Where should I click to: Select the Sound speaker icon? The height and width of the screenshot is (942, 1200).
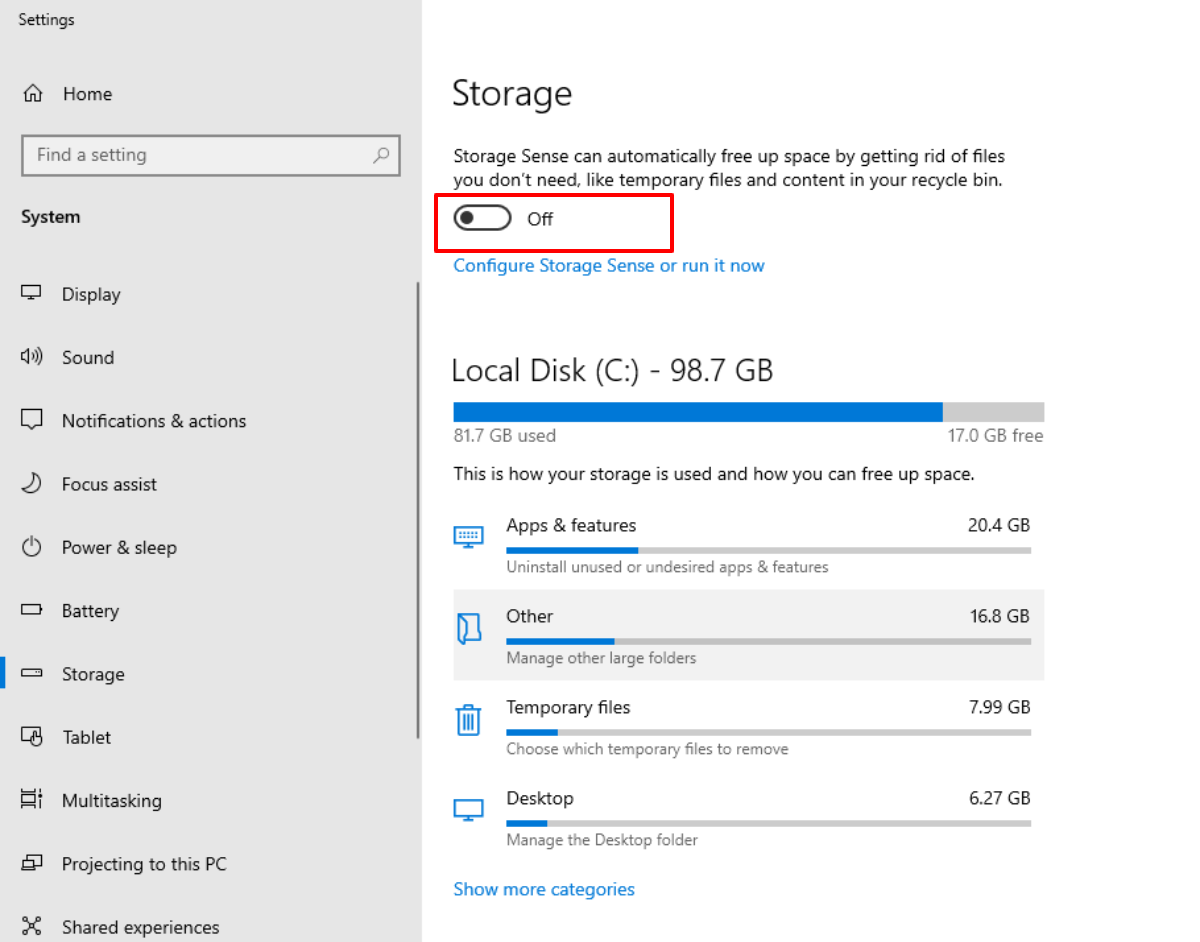point(33,357)
